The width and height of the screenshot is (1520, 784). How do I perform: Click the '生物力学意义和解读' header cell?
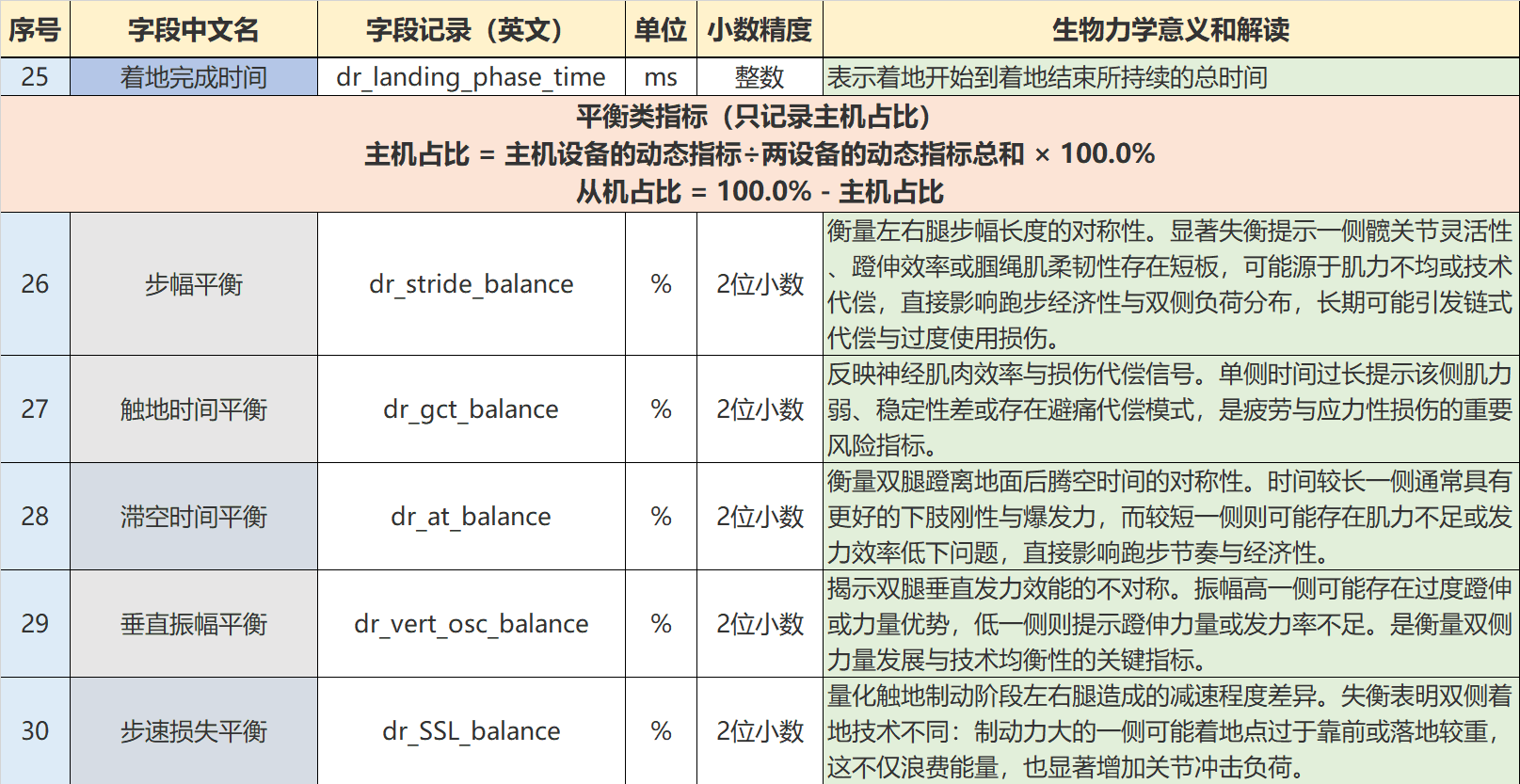(x=1171, y=29)
